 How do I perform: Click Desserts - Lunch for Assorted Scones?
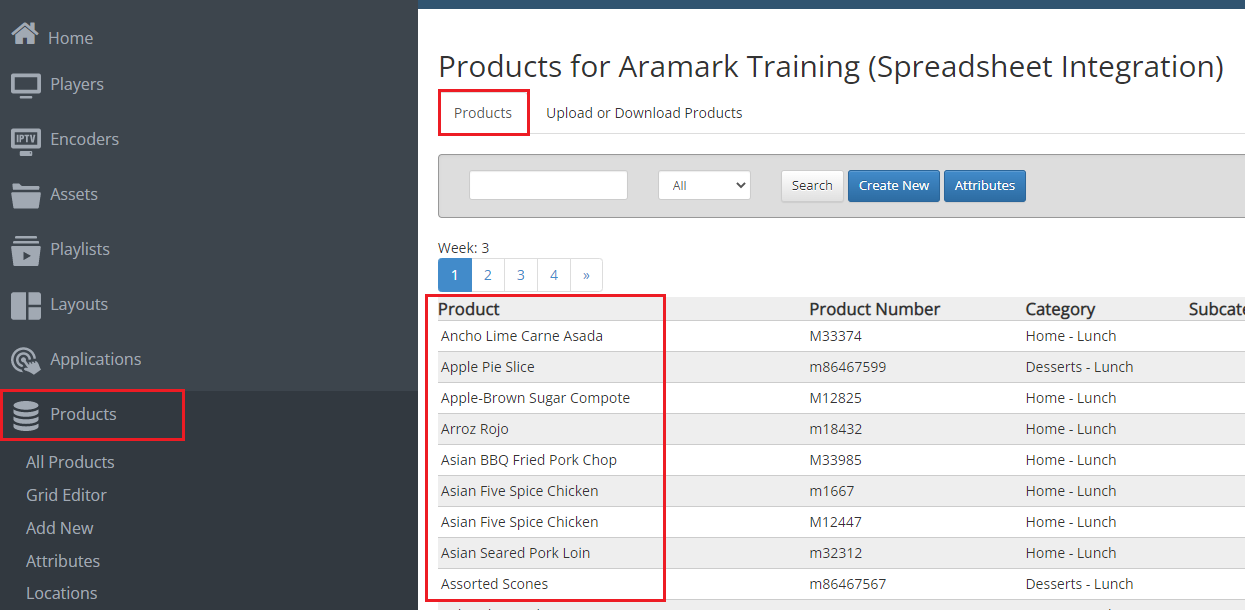pyautogui.click(x=1080, y=584)
